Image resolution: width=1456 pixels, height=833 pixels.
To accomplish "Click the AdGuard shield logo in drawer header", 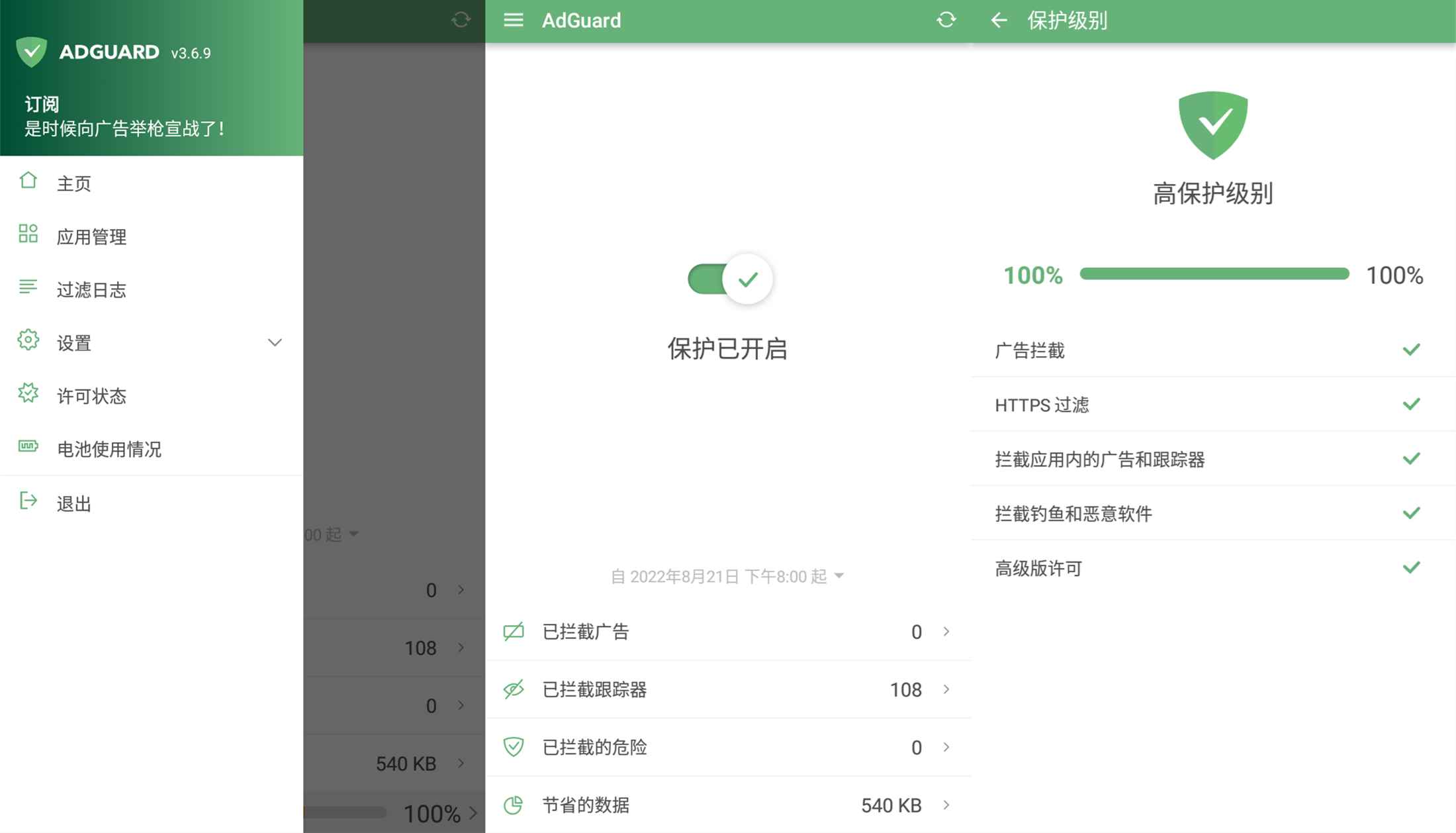I will (x=31, y=52).
